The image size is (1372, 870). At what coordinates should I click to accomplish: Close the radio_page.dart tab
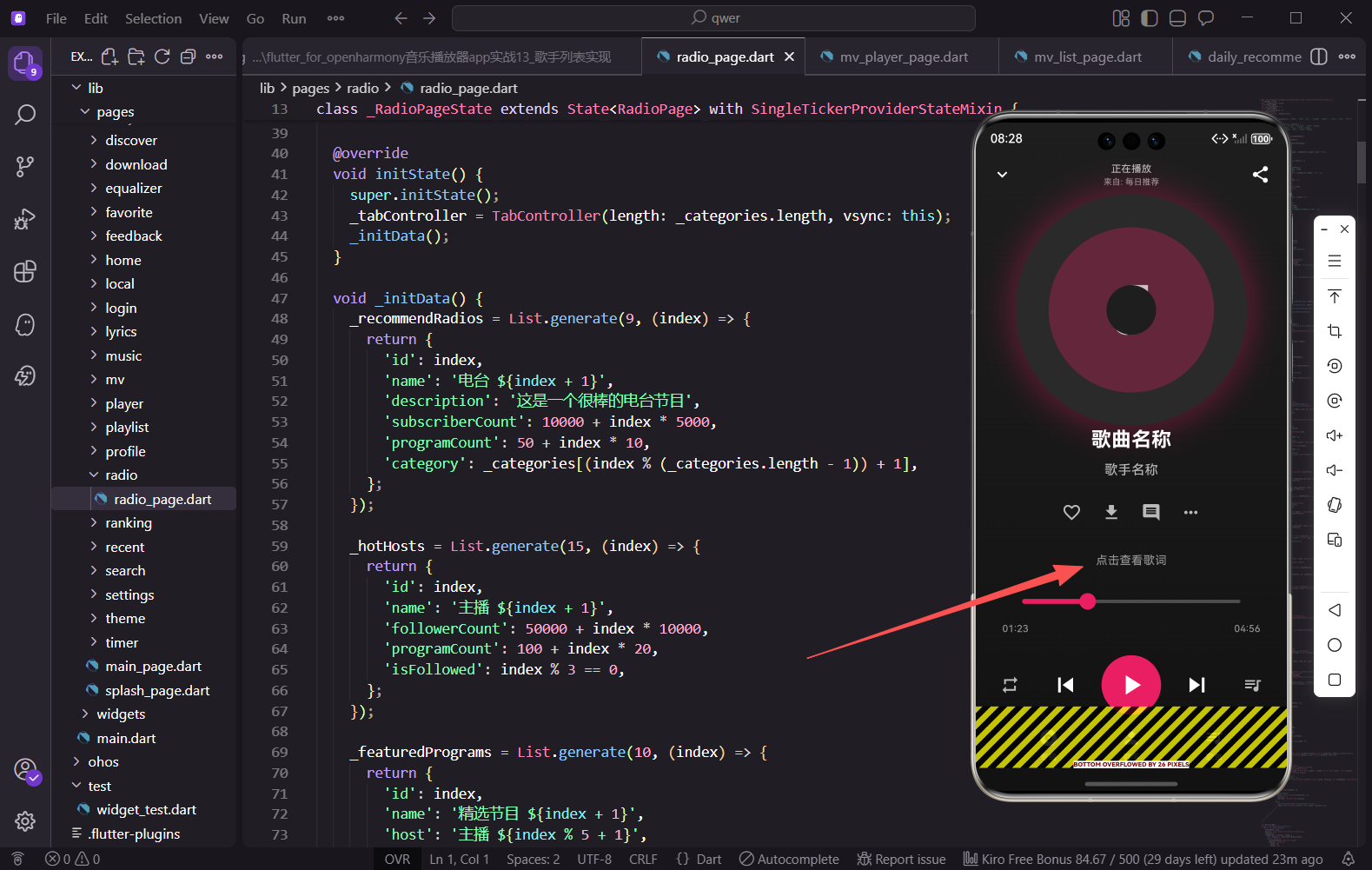789,56
